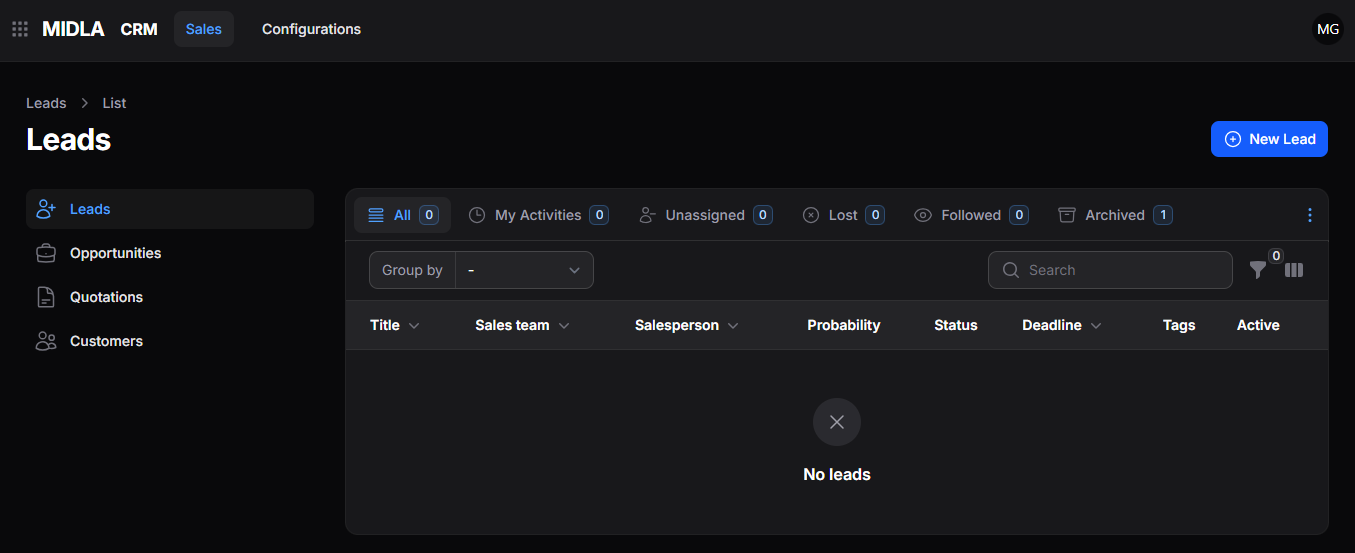Toggle columns with the columns icon

coord(1294,270)
